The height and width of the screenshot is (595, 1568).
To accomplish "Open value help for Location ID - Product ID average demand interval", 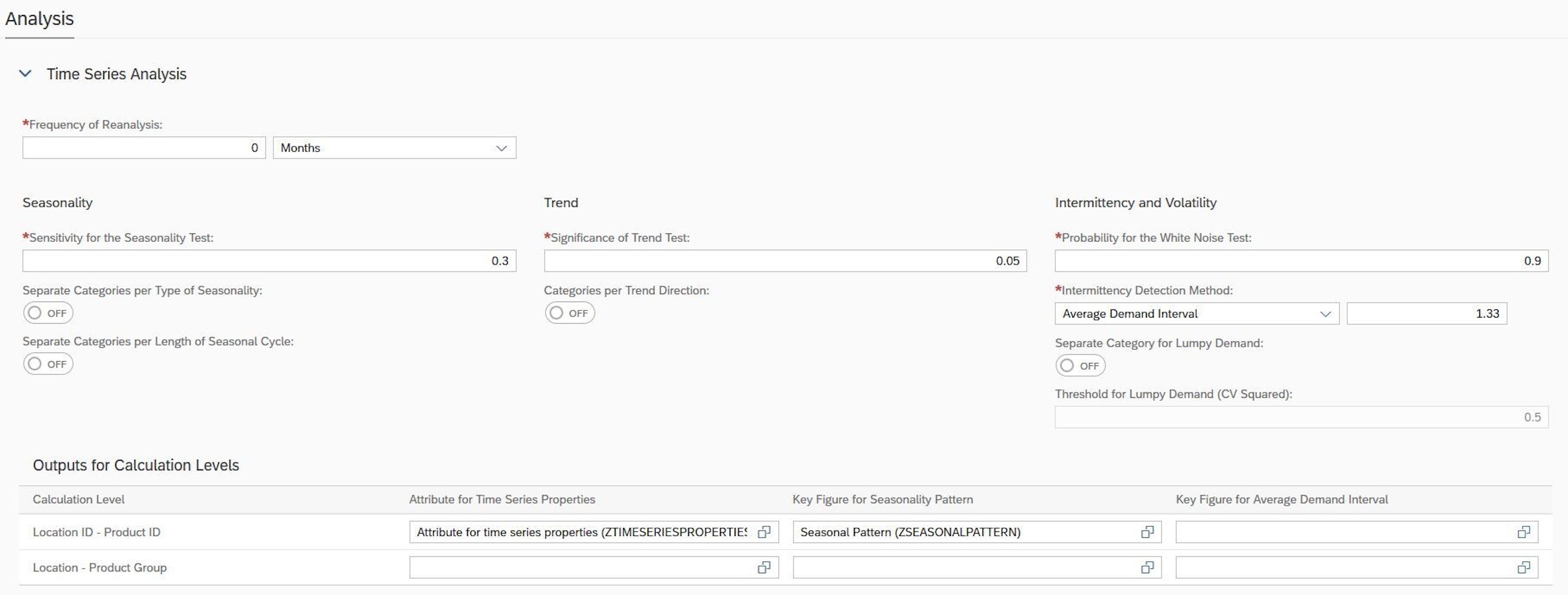I will pyautogui.click(x=1523, y=532).
